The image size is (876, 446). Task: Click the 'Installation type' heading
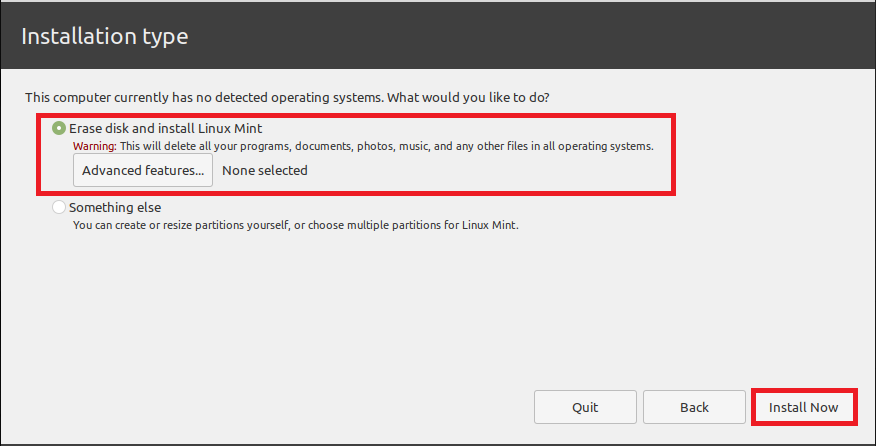click(105, 38)
